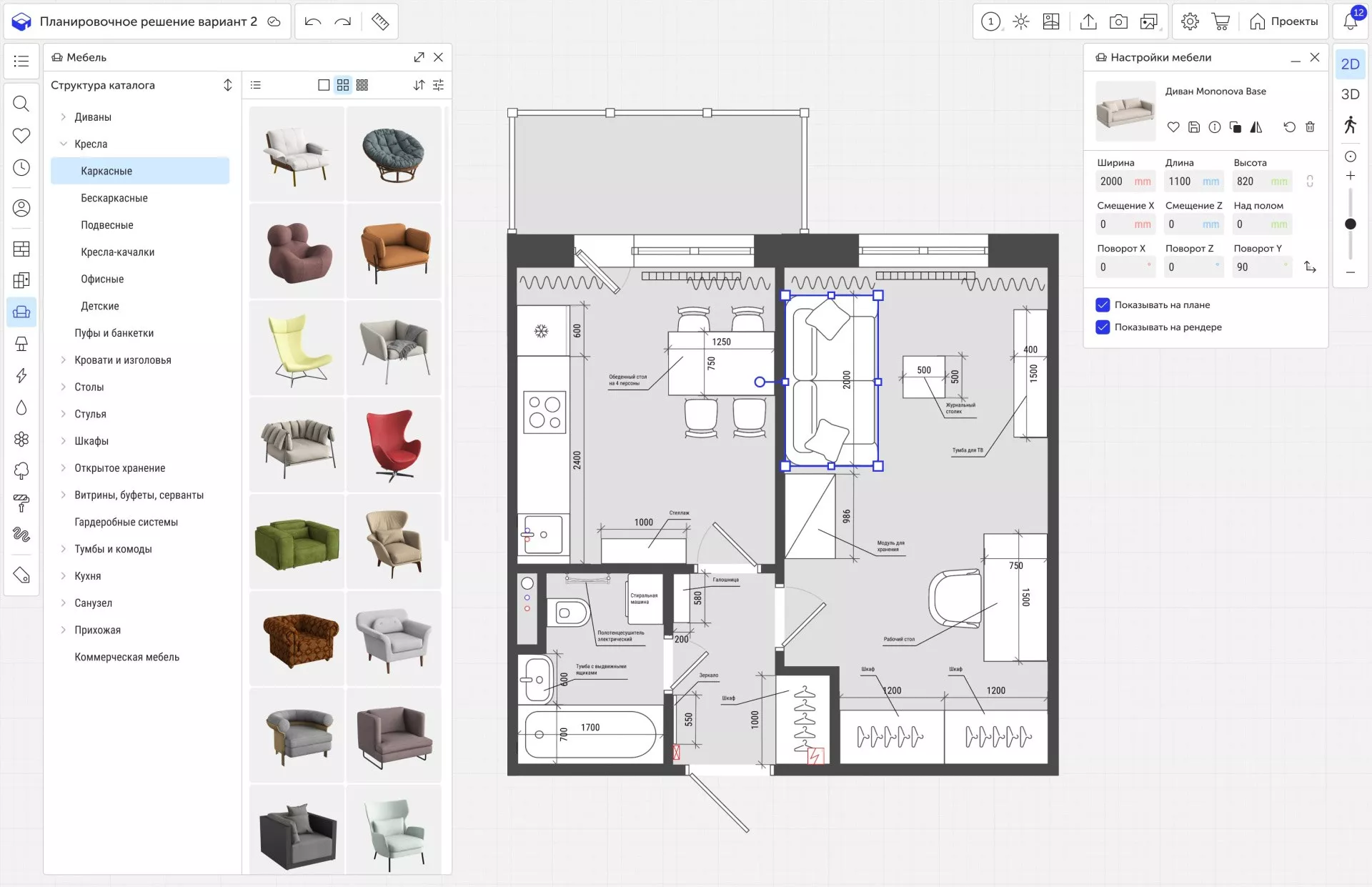This screenshot has height=887, width=1372.
Task: Click the undo arrow in the top toolbar
Action: [x=312, y=21]
